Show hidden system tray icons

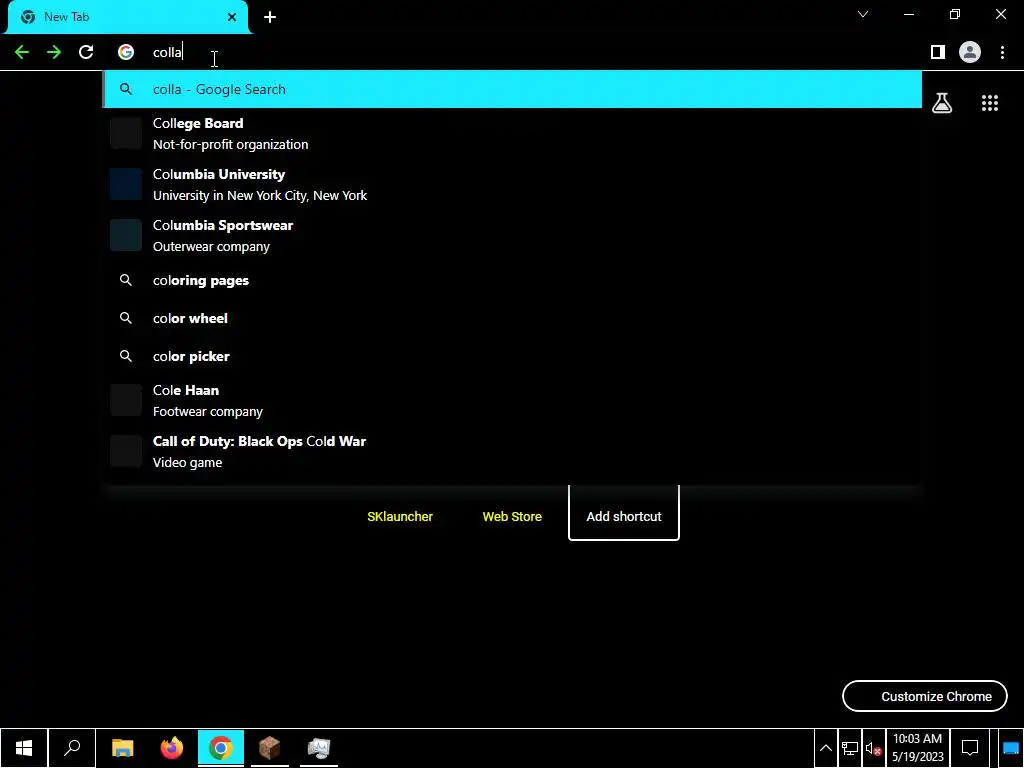[x=825, y=748]
